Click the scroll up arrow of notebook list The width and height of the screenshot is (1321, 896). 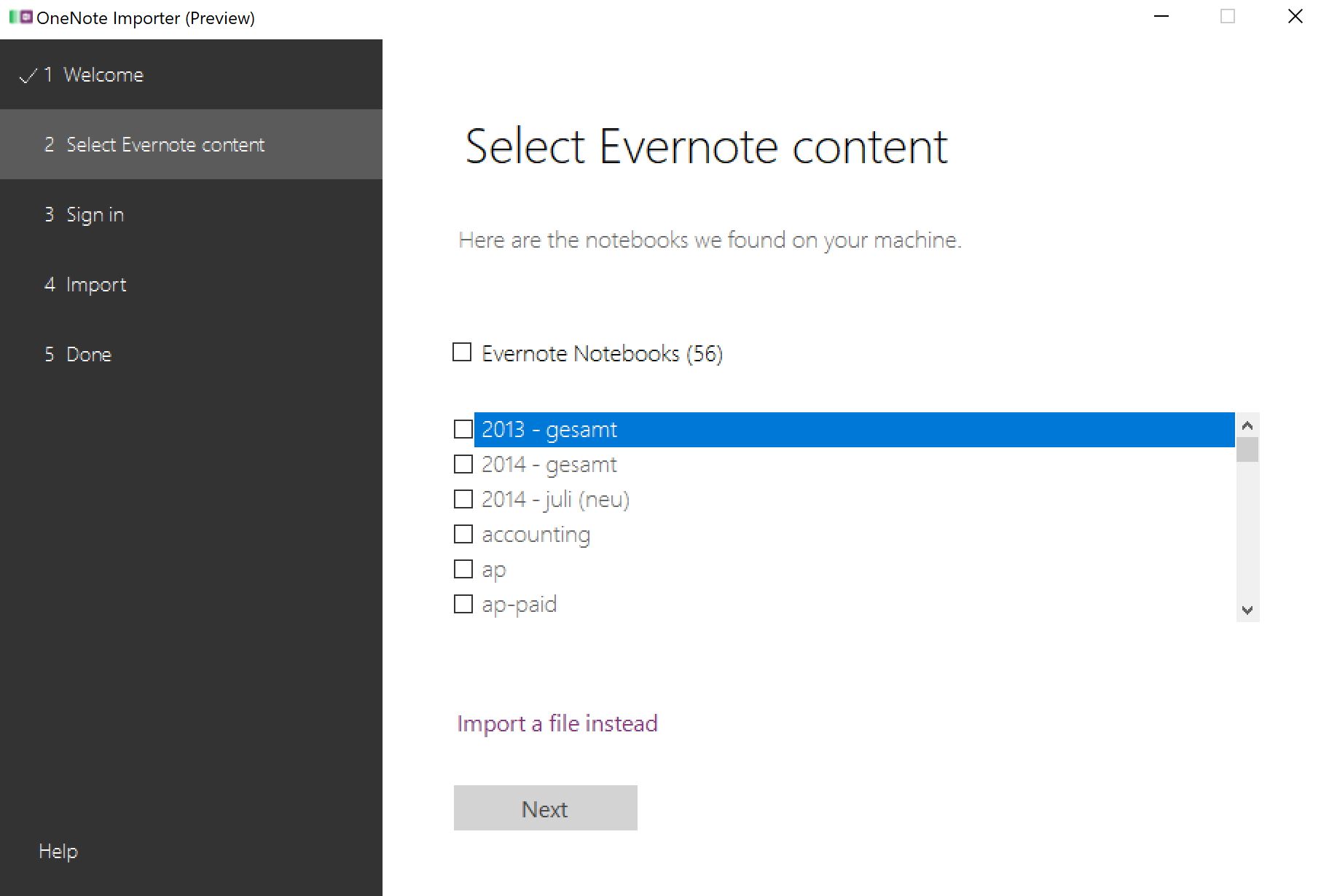pyautogui.click(x=1247, y=425)
